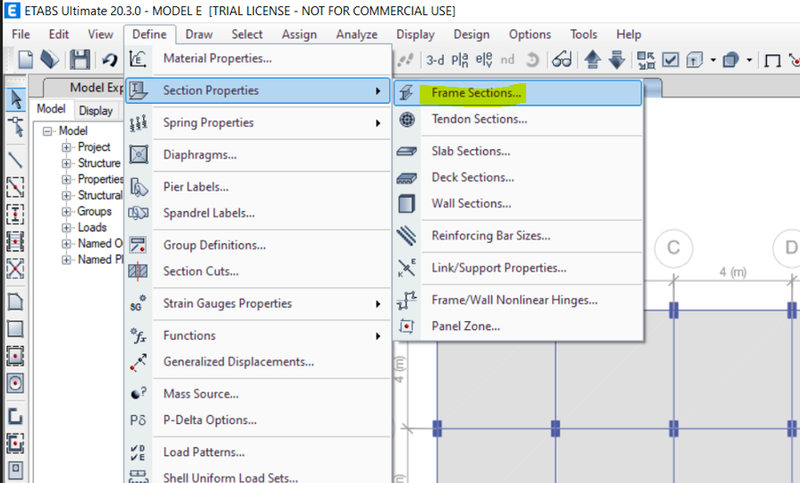800x483 pixels.
Task: Click the grid label bubble C
Action: [x=673, y=248]
